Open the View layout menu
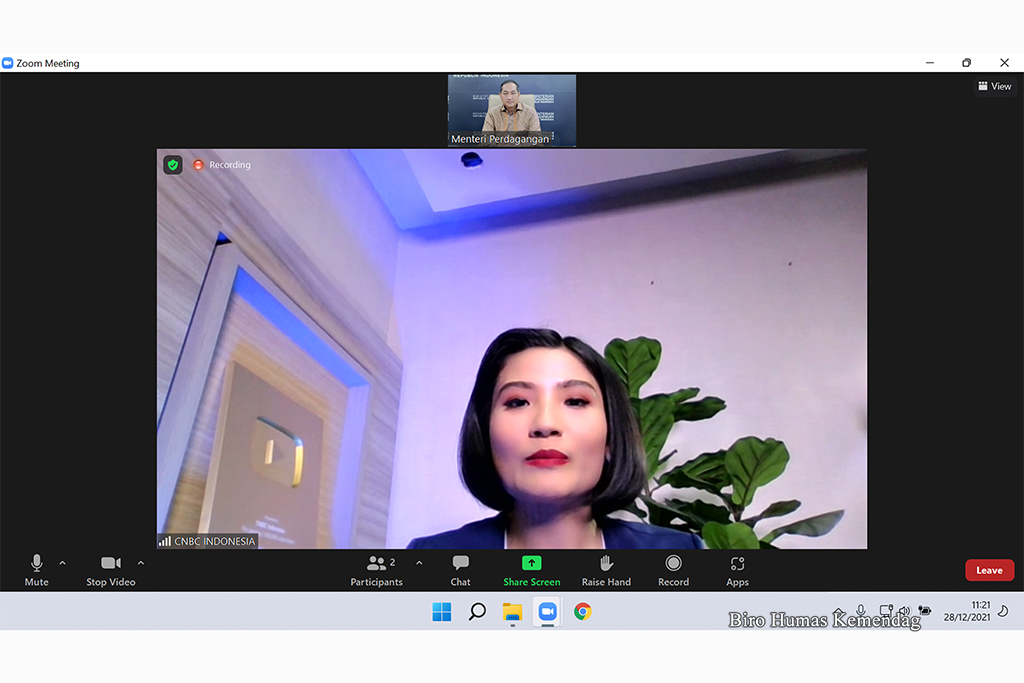1024x683 pixels. pos(995,87)
